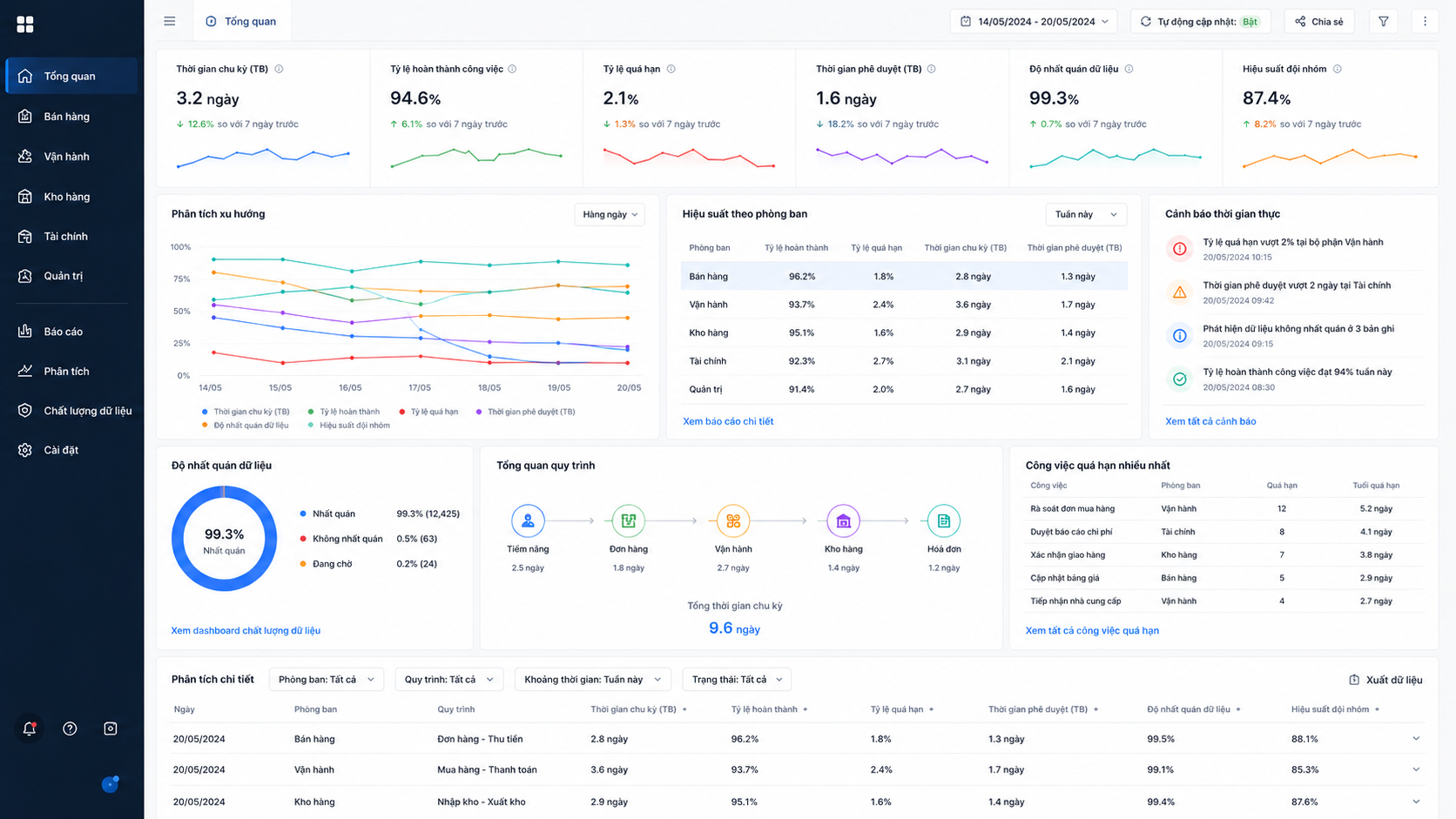Go to Tài chính in the sidebar
This screenshot has height=819, width=1456.
pos(71,237)
